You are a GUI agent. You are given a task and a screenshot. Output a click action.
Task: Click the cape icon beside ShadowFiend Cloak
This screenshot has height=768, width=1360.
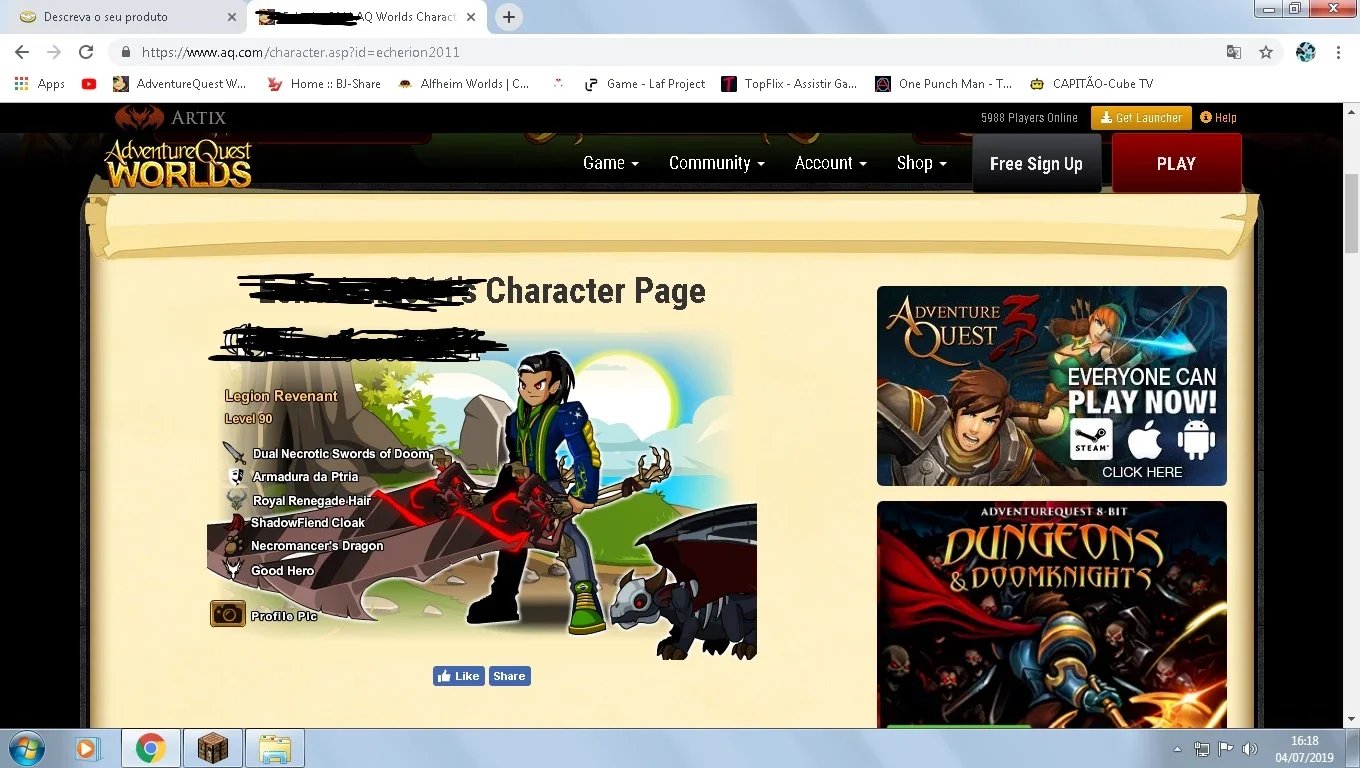tap(234, 523)
